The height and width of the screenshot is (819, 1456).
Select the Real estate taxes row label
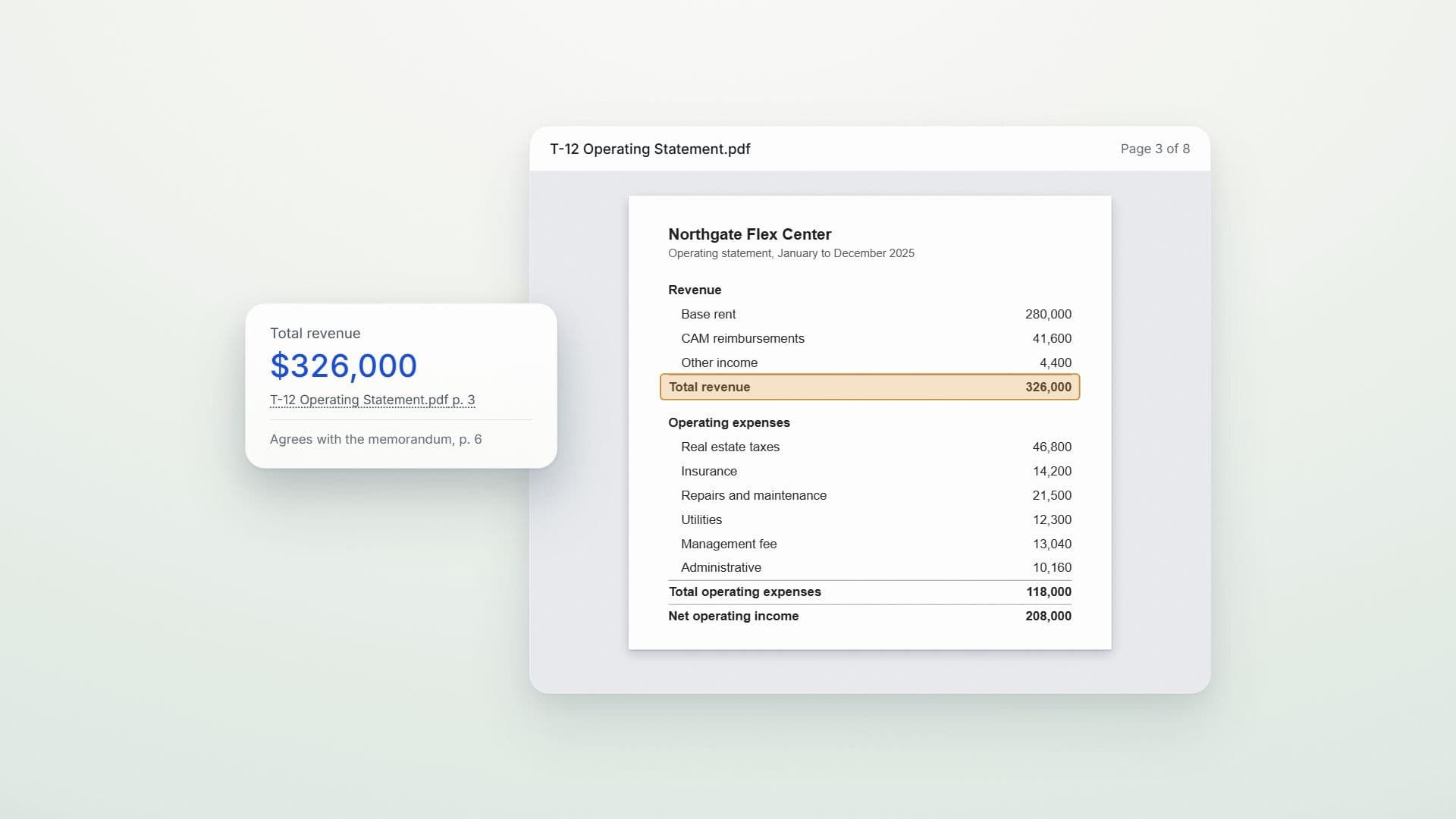point(730,447)
